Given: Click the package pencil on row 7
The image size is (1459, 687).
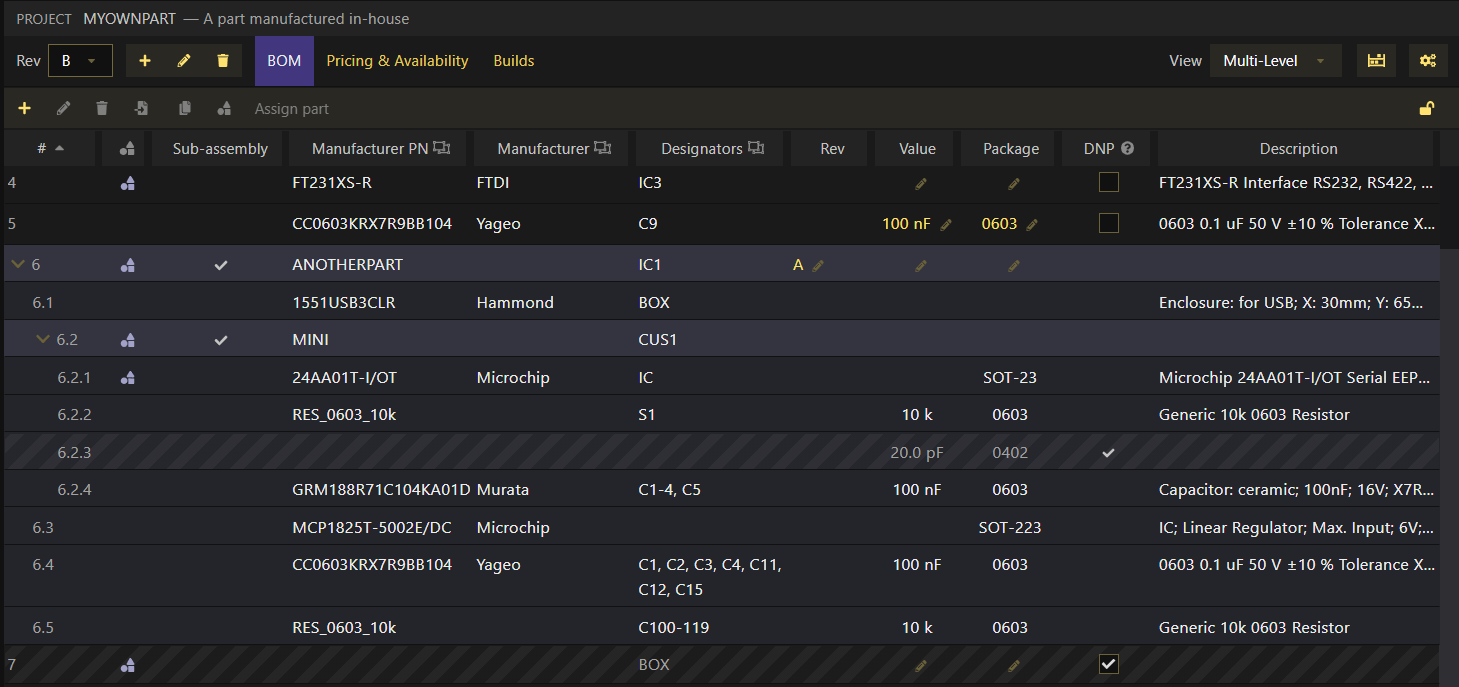Looking at the screenshot, I should click(1014, 665).
